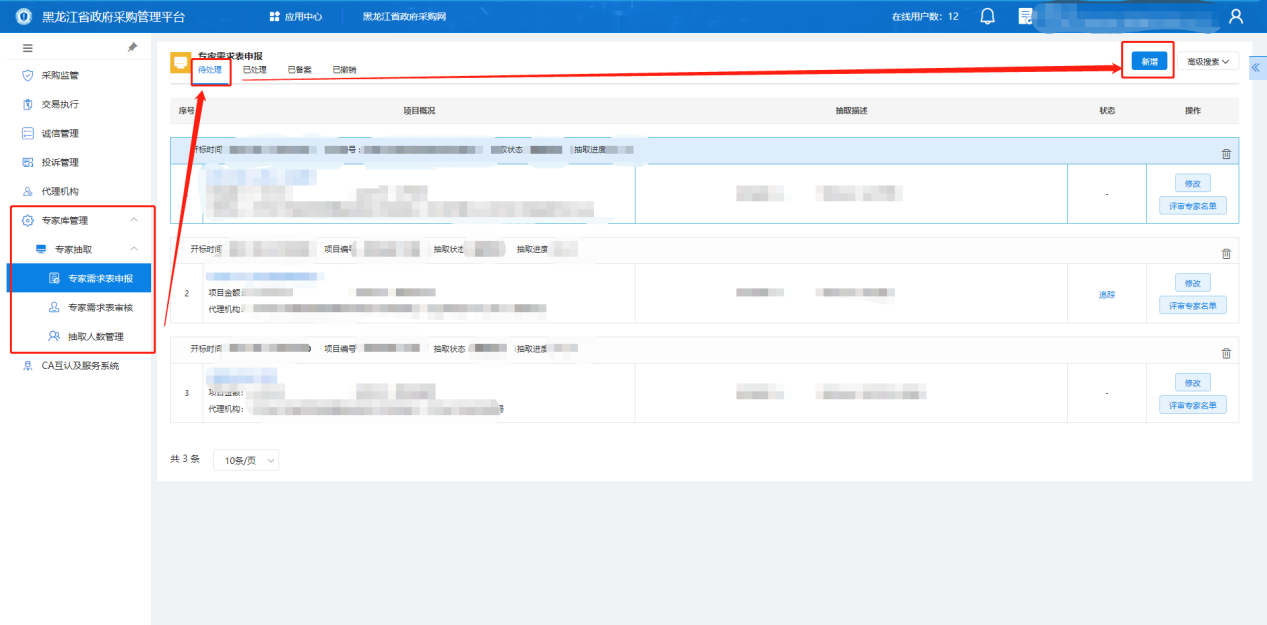Click the 在线用户数: 12 text
Image resolution: width=1267 pixels, height=625 pixels.
click(925, 16)
